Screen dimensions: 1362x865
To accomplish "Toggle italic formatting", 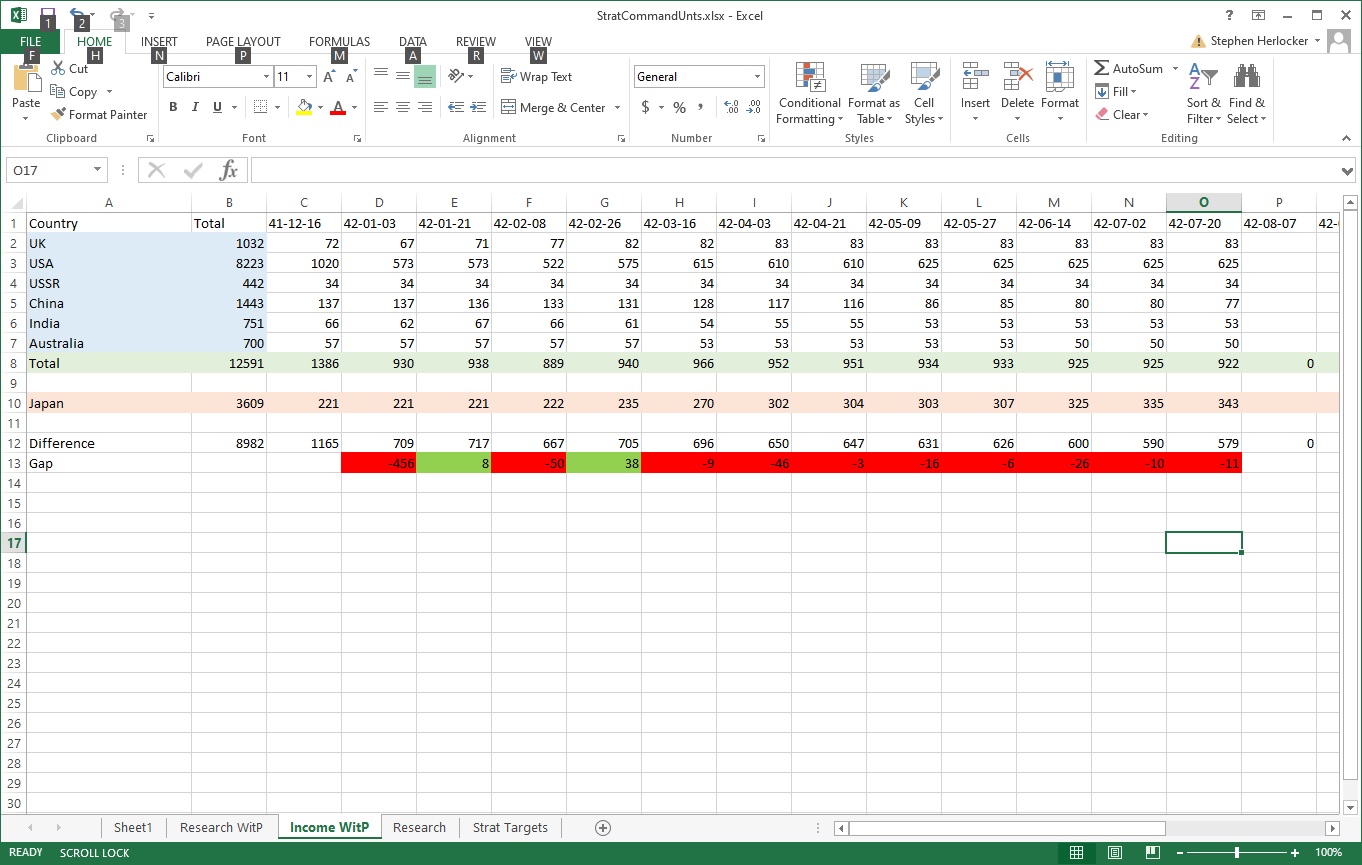I will (195, 107).
